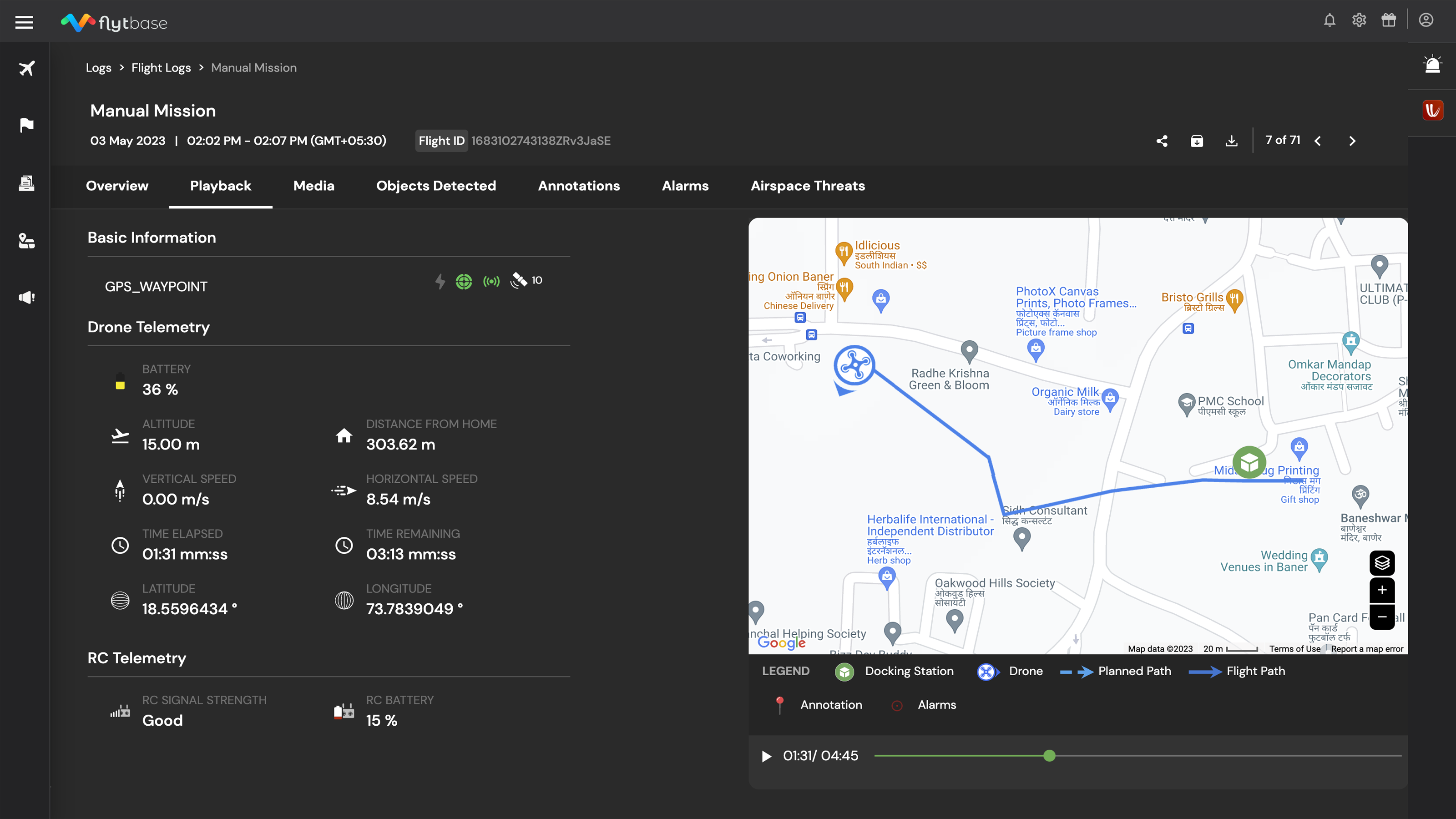Viewport: 1456px width, 819px height.
Task: Click the share flight log icon
Action: tap(1162, 142)
